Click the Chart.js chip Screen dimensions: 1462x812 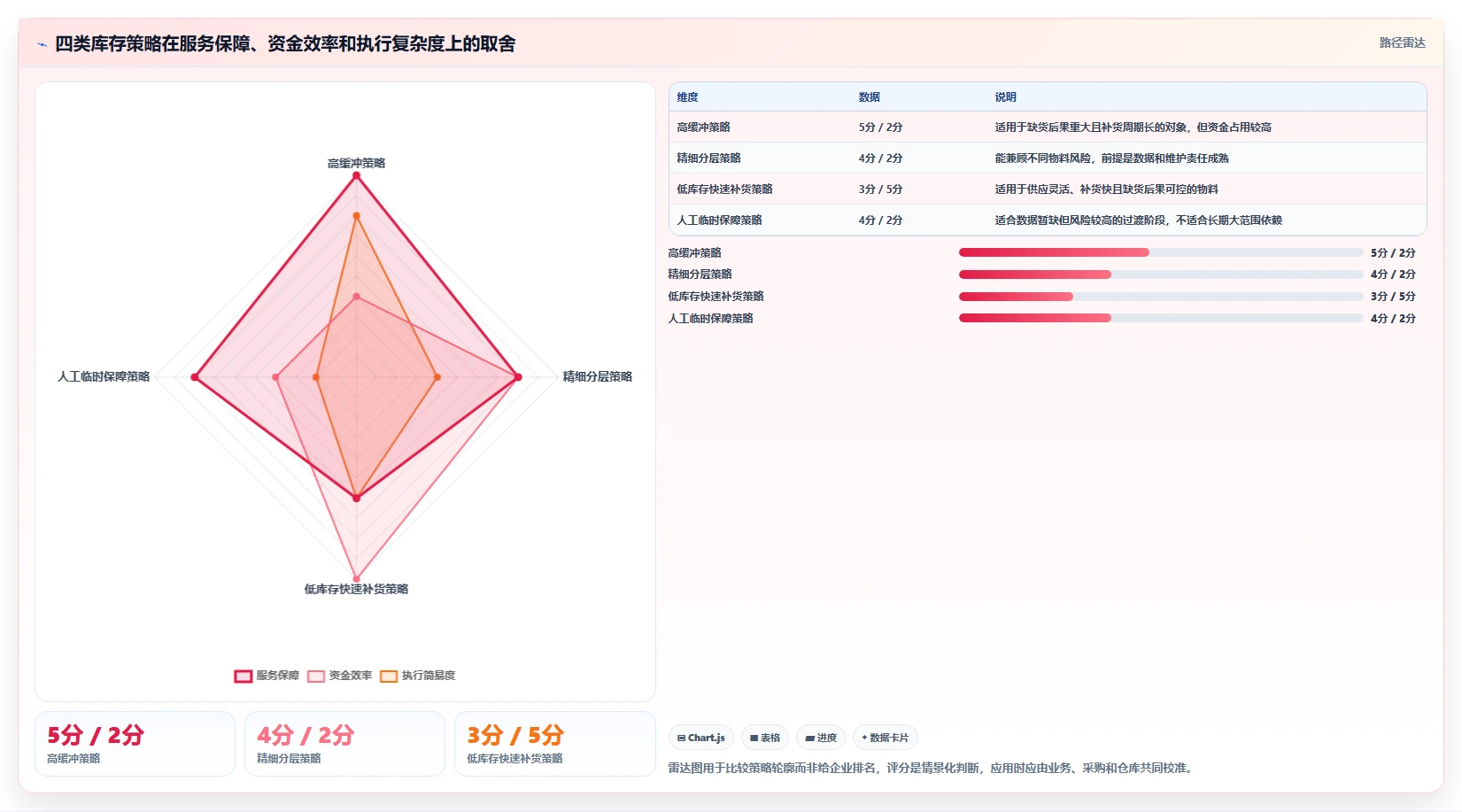(x=701, y=738)
